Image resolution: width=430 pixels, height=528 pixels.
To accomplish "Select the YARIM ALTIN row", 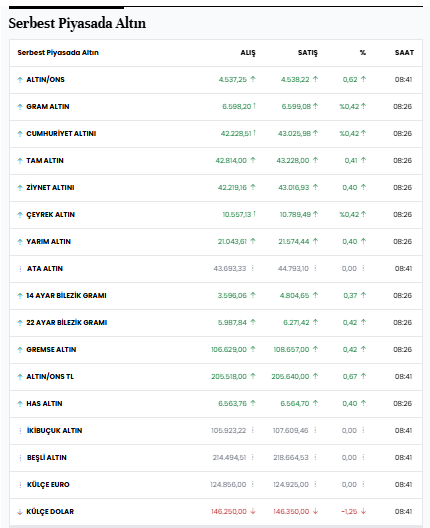I will [x=216, y=242].
